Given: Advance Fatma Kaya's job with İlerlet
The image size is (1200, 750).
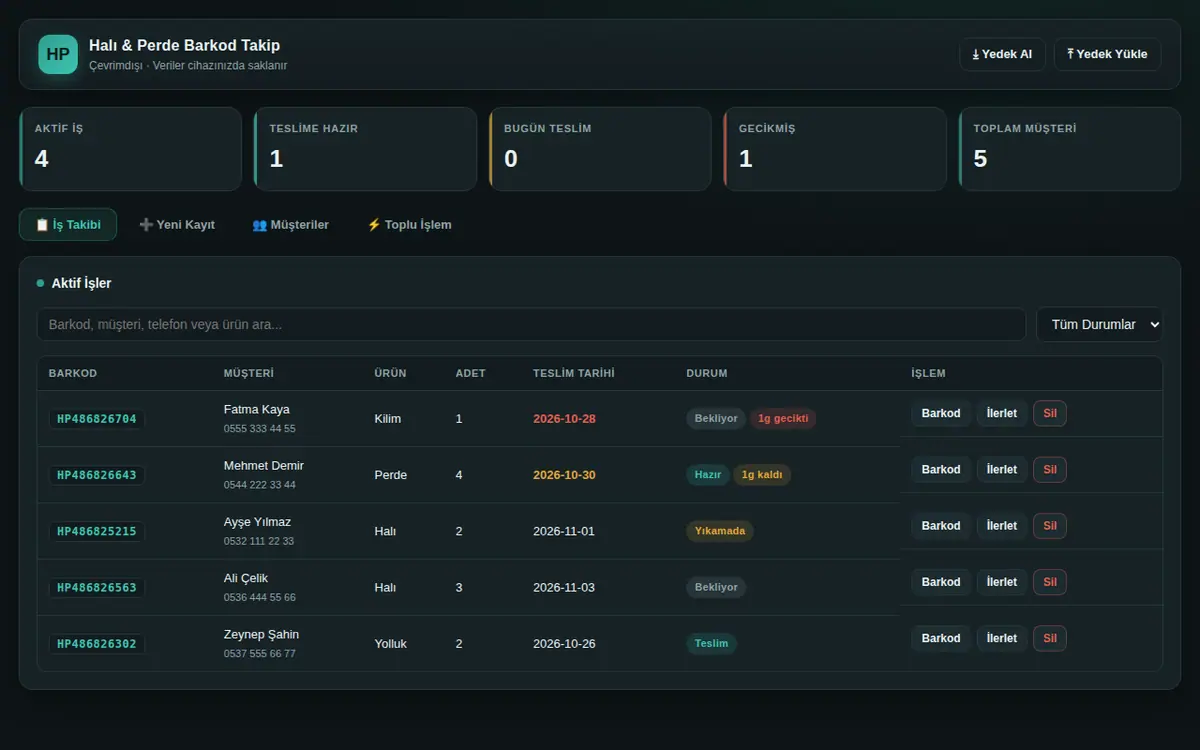Looking at the screenshot, I should pyautogui.click(x=1002, y=414).
